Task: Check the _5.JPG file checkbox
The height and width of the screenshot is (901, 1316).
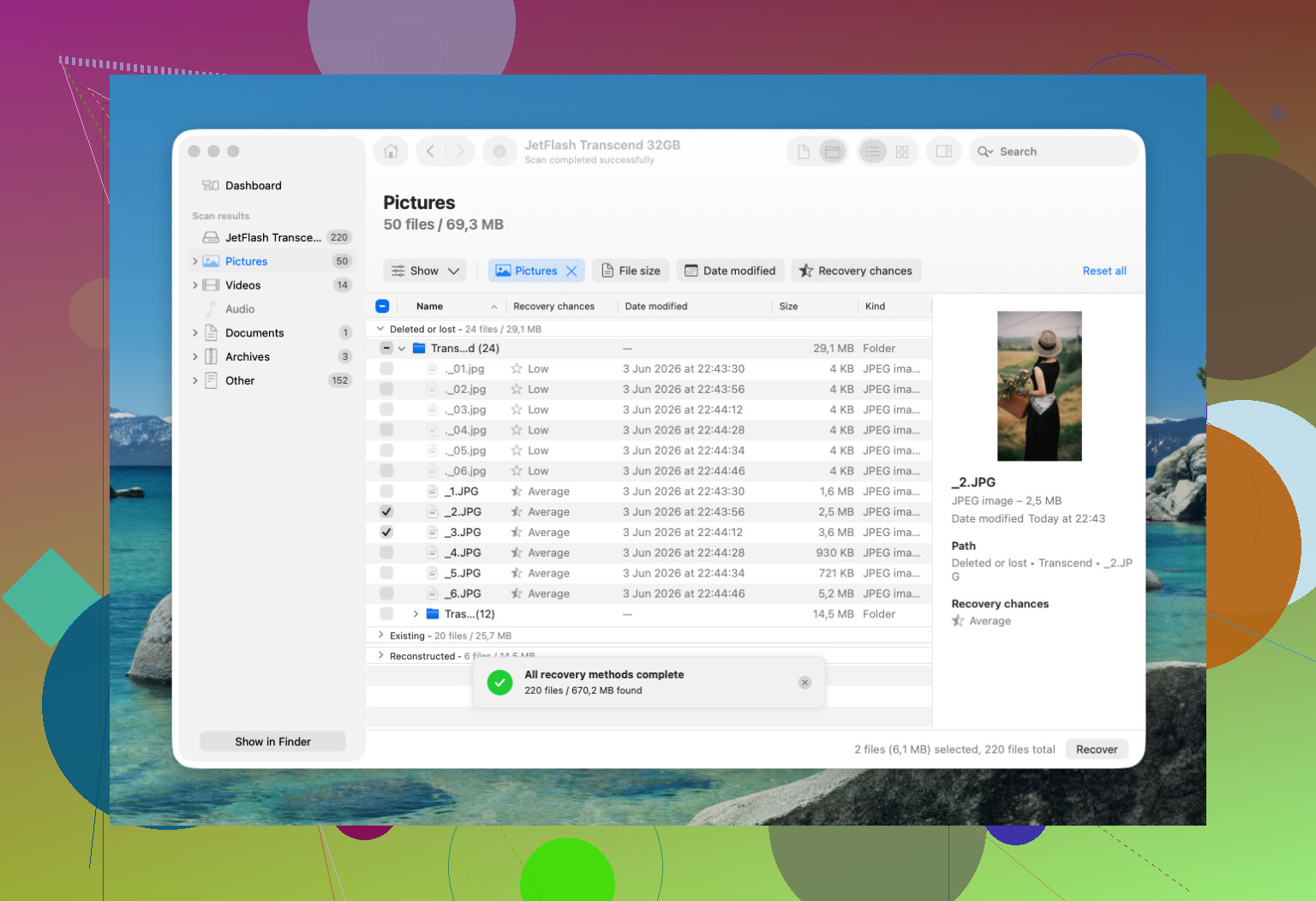Action: tap(386, 573)
